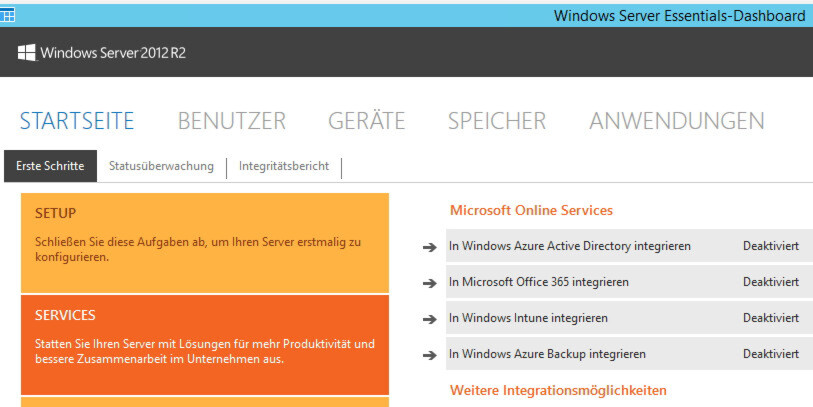Go to the GERÄTE section
Screen dimensions: 813x407
(367, 120)
